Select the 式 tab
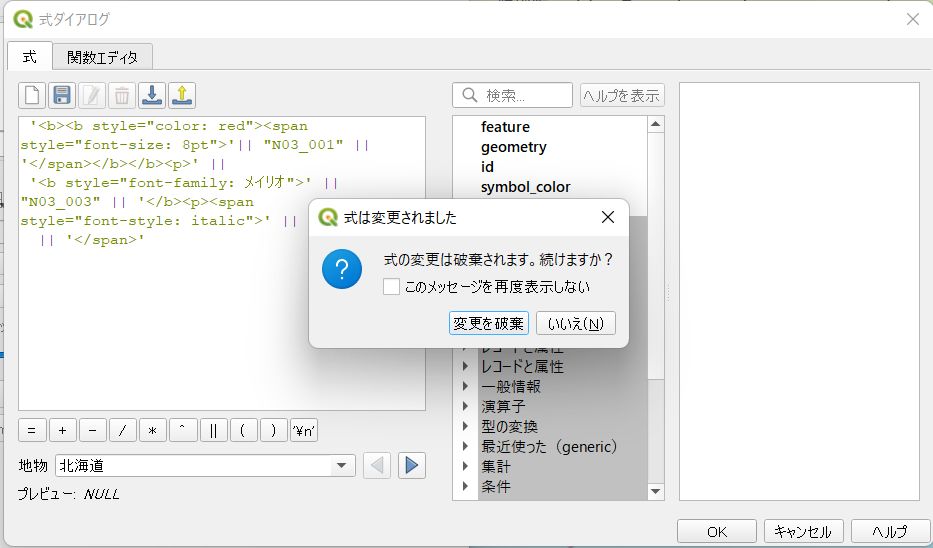 tap(30, 56)
